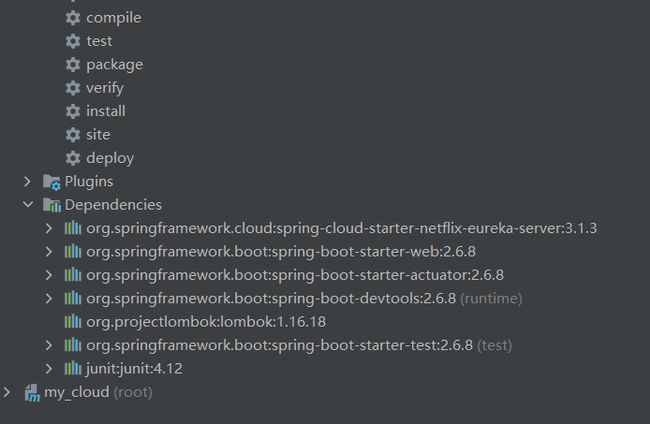Click the gear icon beside test

click(73, 41)
